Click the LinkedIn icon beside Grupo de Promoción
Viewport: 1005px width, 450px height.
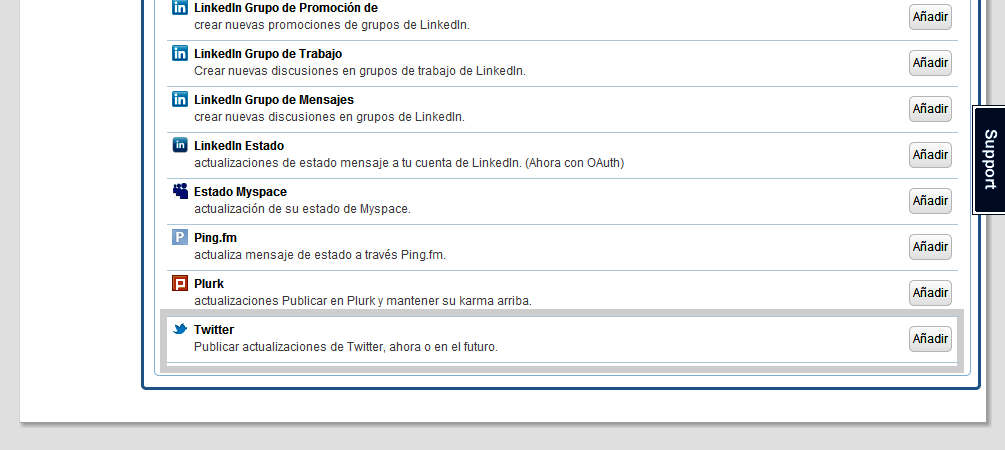click(180, 8)
